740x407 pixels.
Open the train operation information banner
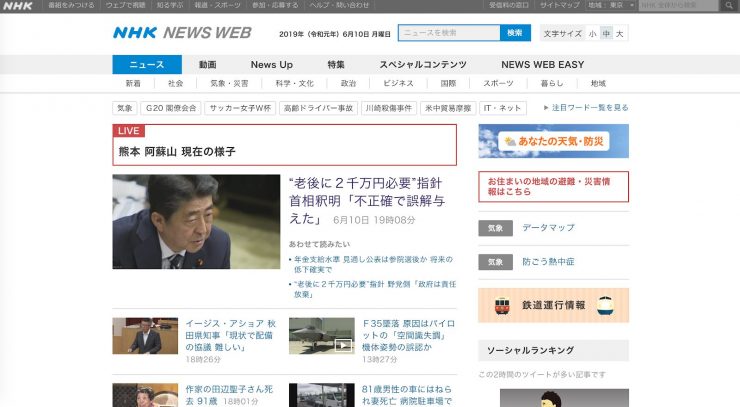553,305
